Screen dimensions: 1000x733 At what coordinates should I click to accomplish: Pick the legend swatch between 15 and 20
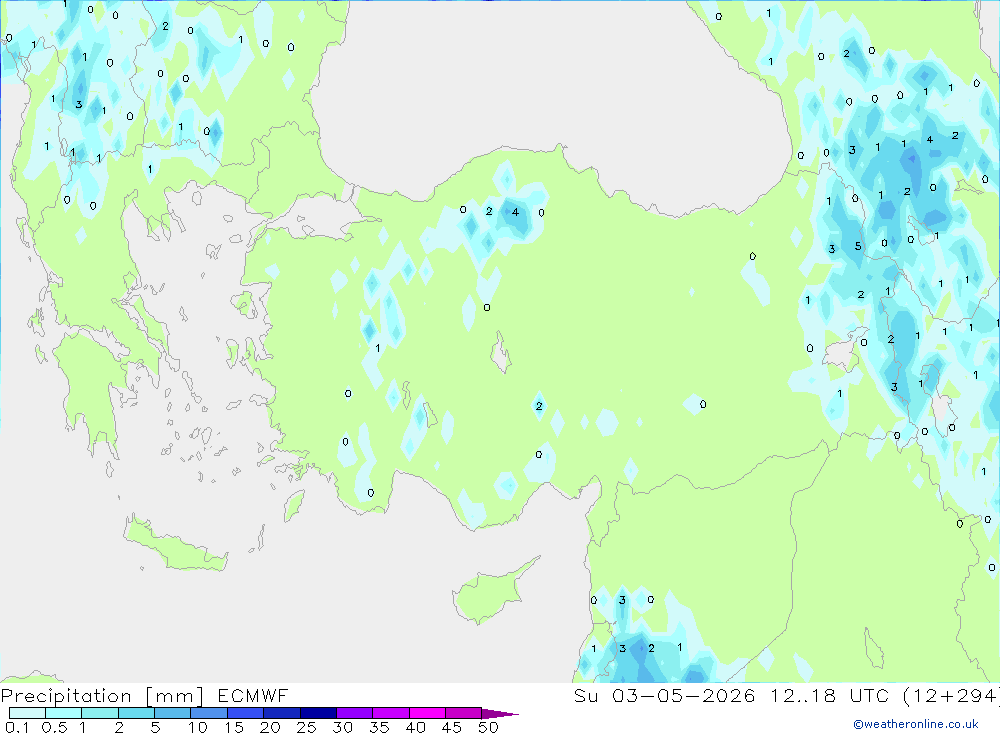pyautogui.click(x=246, y=713)
